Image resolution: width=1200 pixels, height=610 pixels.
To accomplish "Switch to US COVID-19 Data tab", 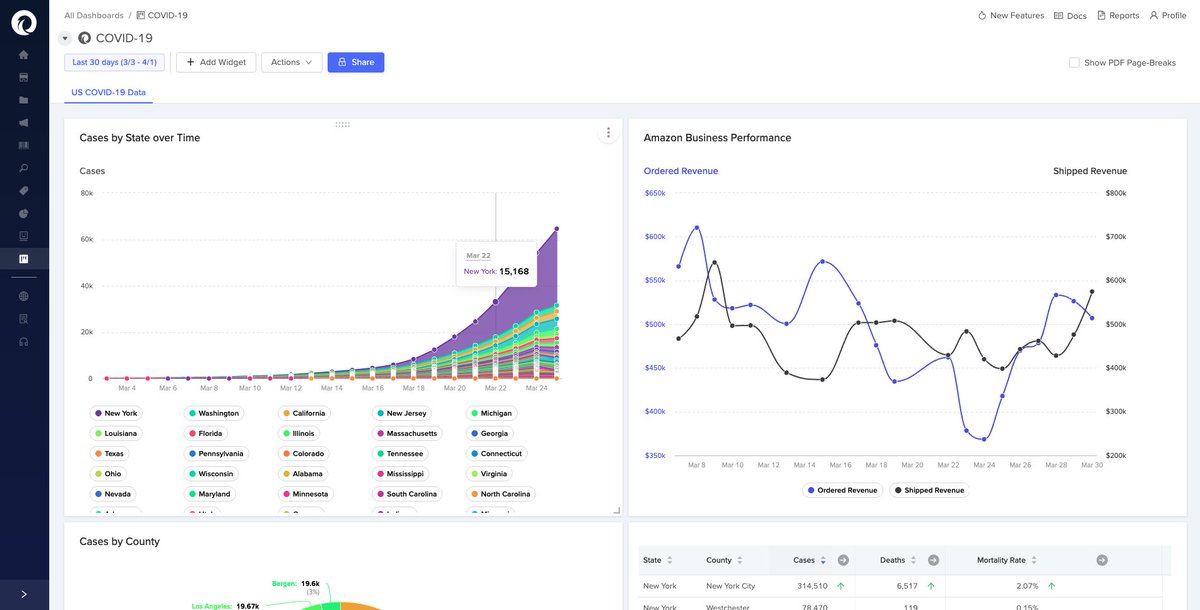I will (x=111, y=91).
